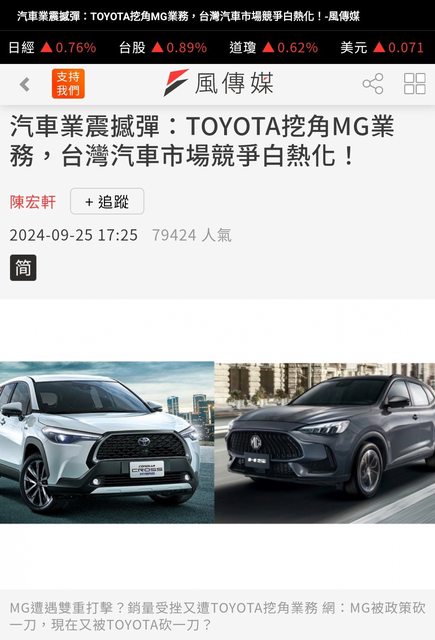
Task: Select the 日經 ticker item
Action: 52,47
